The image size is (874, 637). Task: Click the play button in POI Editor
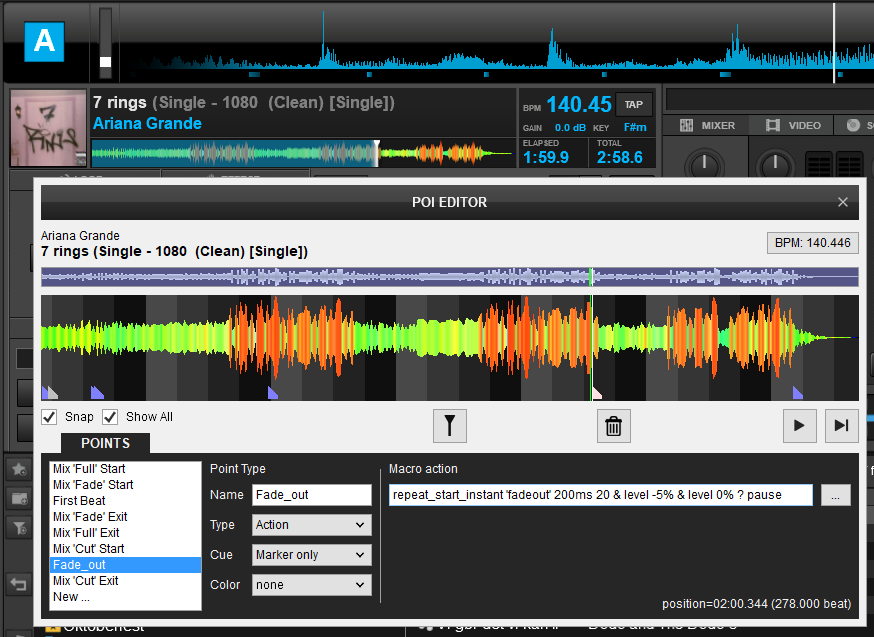pos(799,426)
